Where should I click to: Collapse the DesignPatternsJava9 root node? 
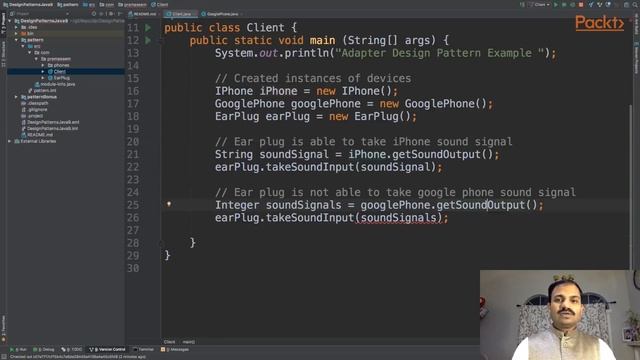pos(10,21)
